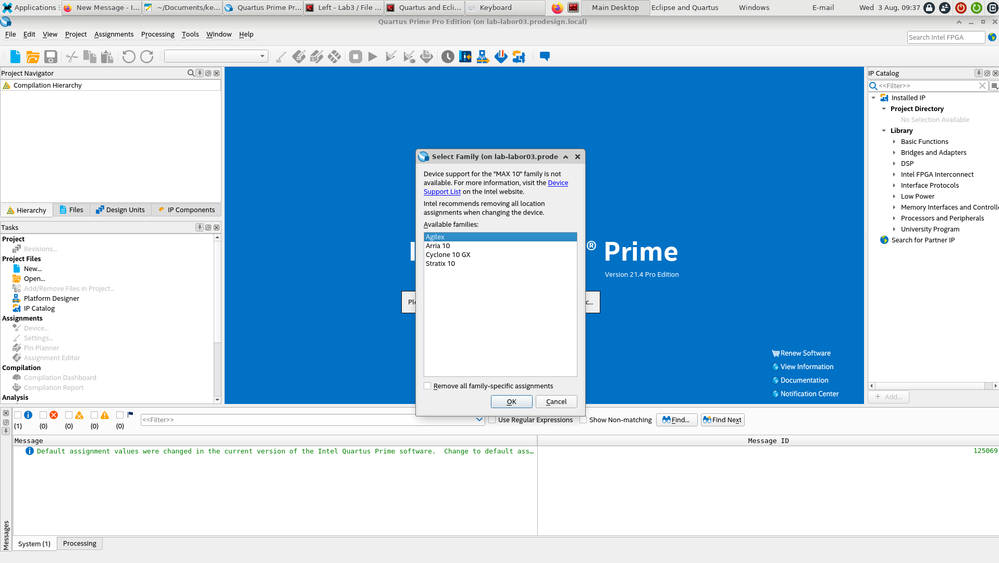Click the blue feedback speech bubble icon

[x=545, y=56]
